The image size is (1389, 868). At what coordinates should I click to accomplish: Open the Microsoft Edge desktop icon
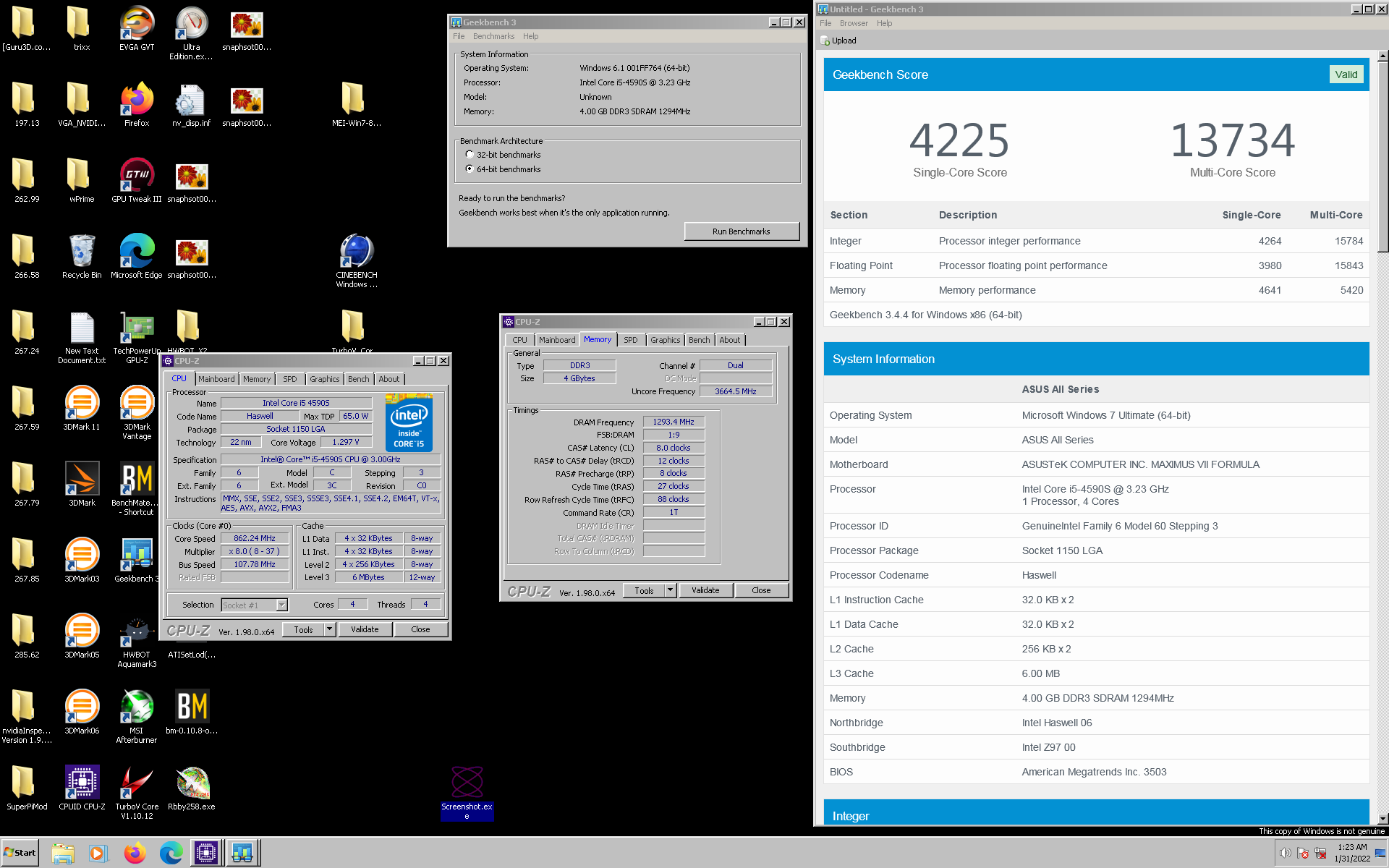point(137,257)
